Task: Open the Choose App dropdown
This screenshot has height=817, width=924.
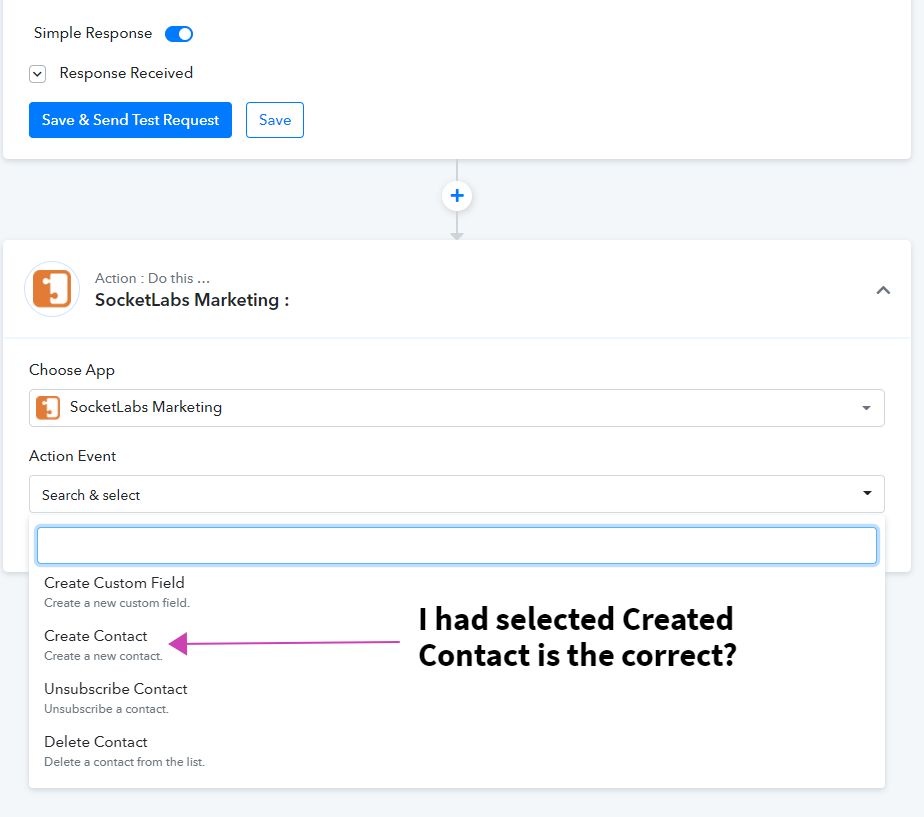Action: (457, 408)
